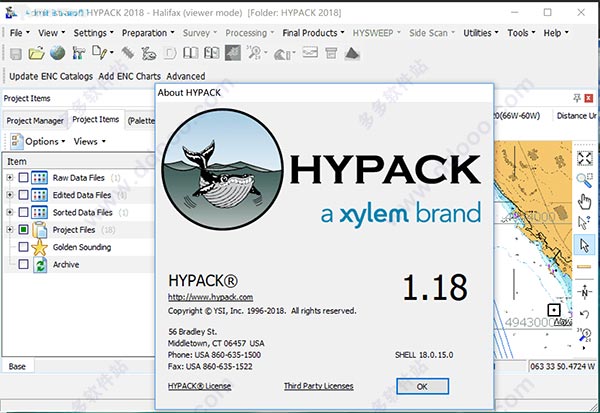The width and height of the screenshot is (600, 413).
Task: Click the magnifier sounding selection toolbar icon
Action: point(254,53)
